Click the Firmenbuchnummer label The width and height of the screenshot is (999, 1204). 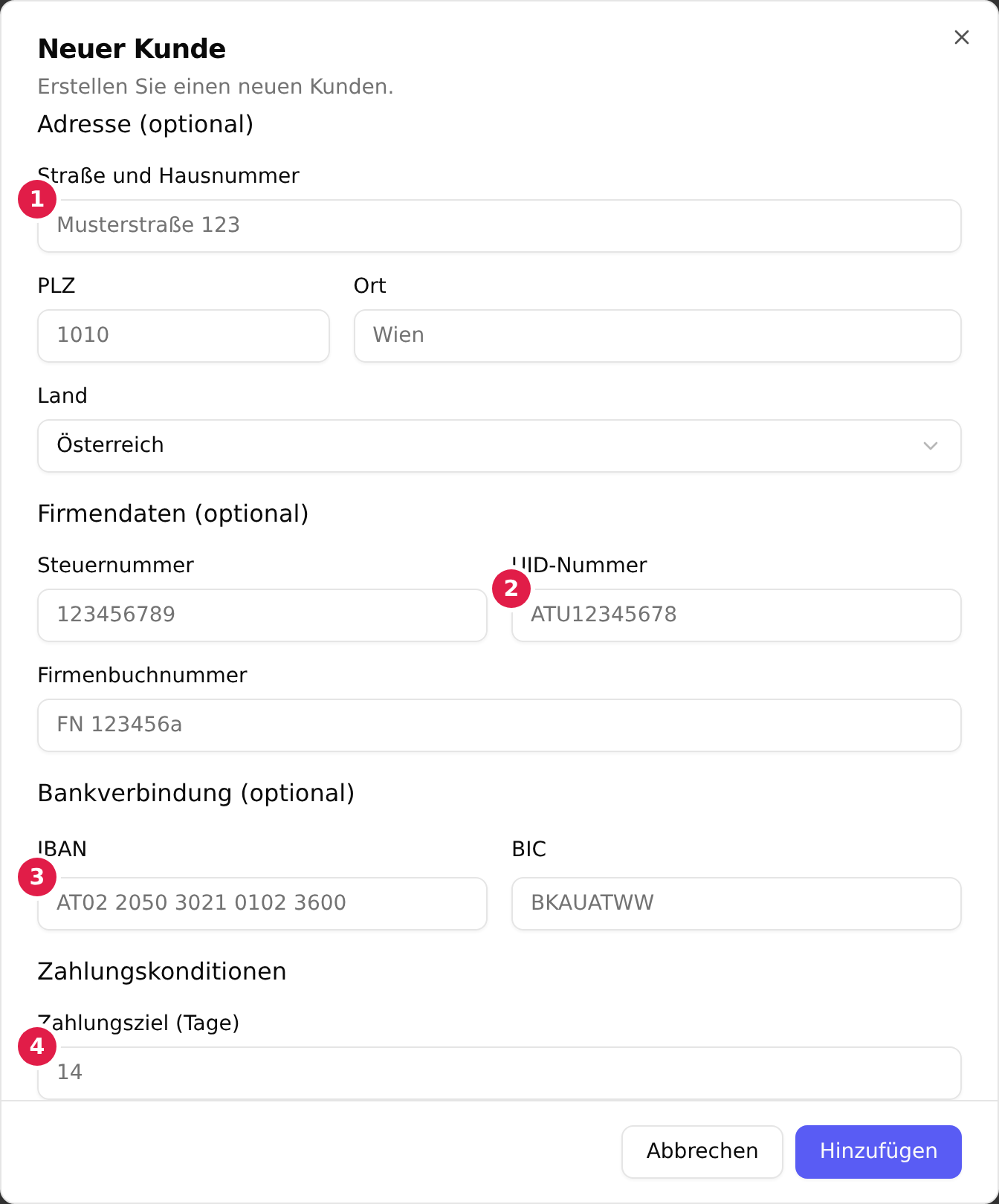[143, 675]
